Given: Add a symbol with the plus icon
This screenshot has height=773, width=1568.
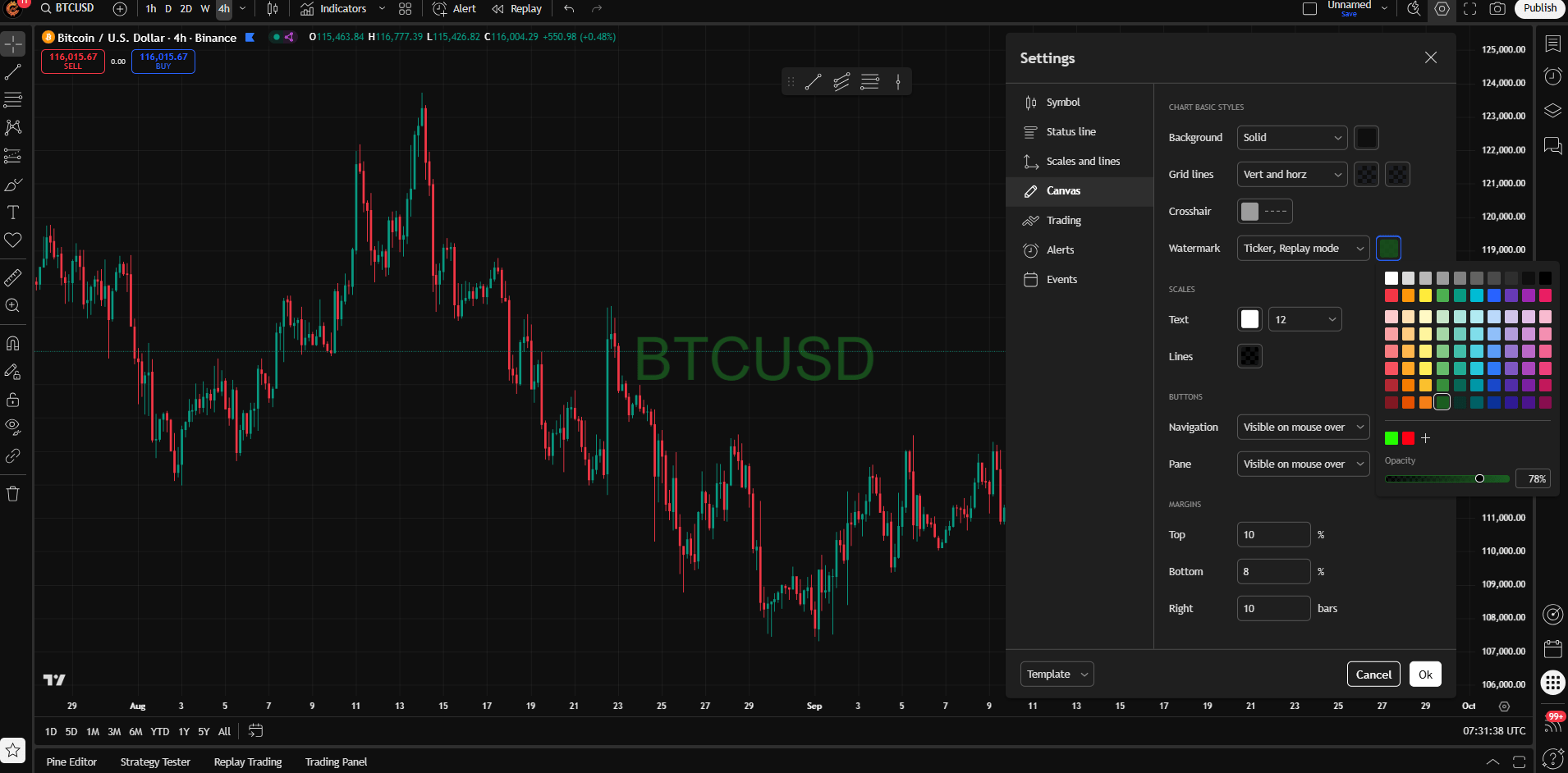Looking at the screenshot, I should 120,9.
